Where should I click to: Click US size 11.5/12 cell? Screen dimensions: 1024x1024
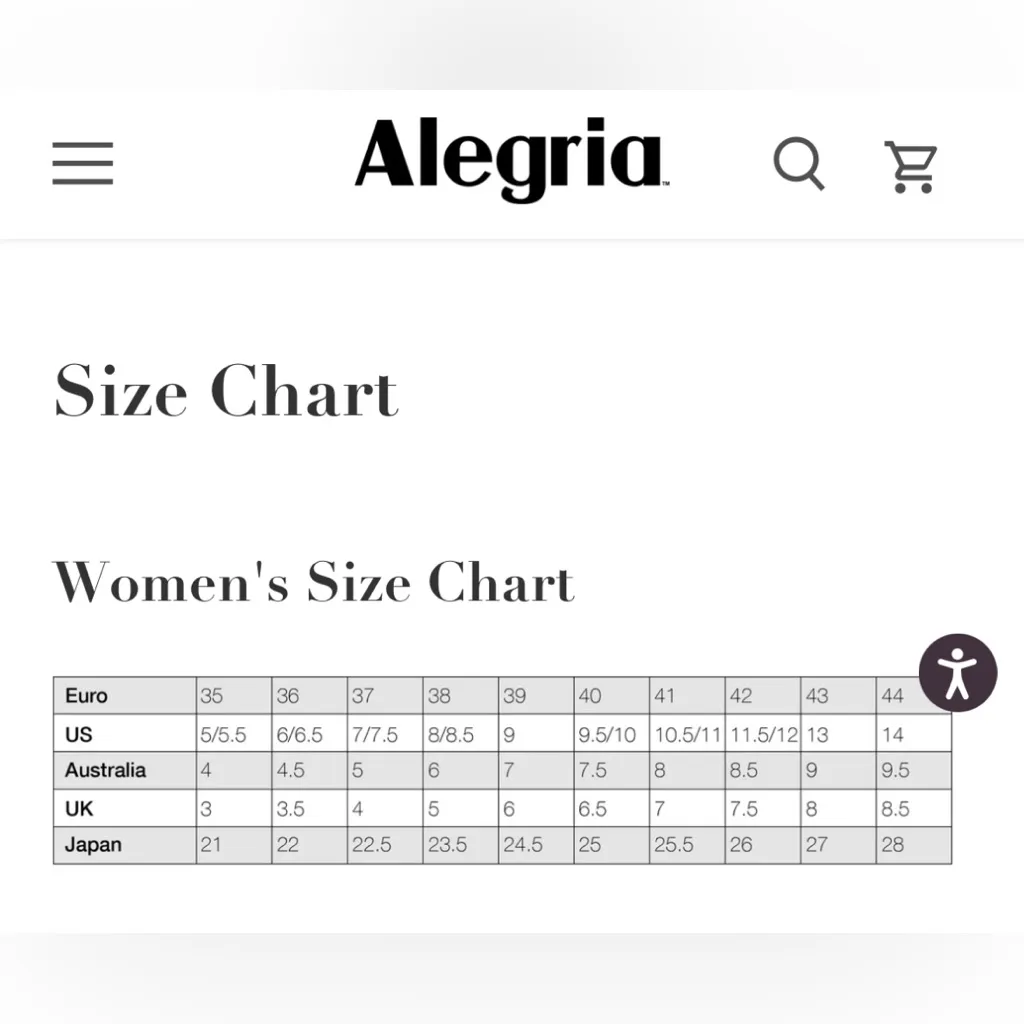click(x=762, y=734)
